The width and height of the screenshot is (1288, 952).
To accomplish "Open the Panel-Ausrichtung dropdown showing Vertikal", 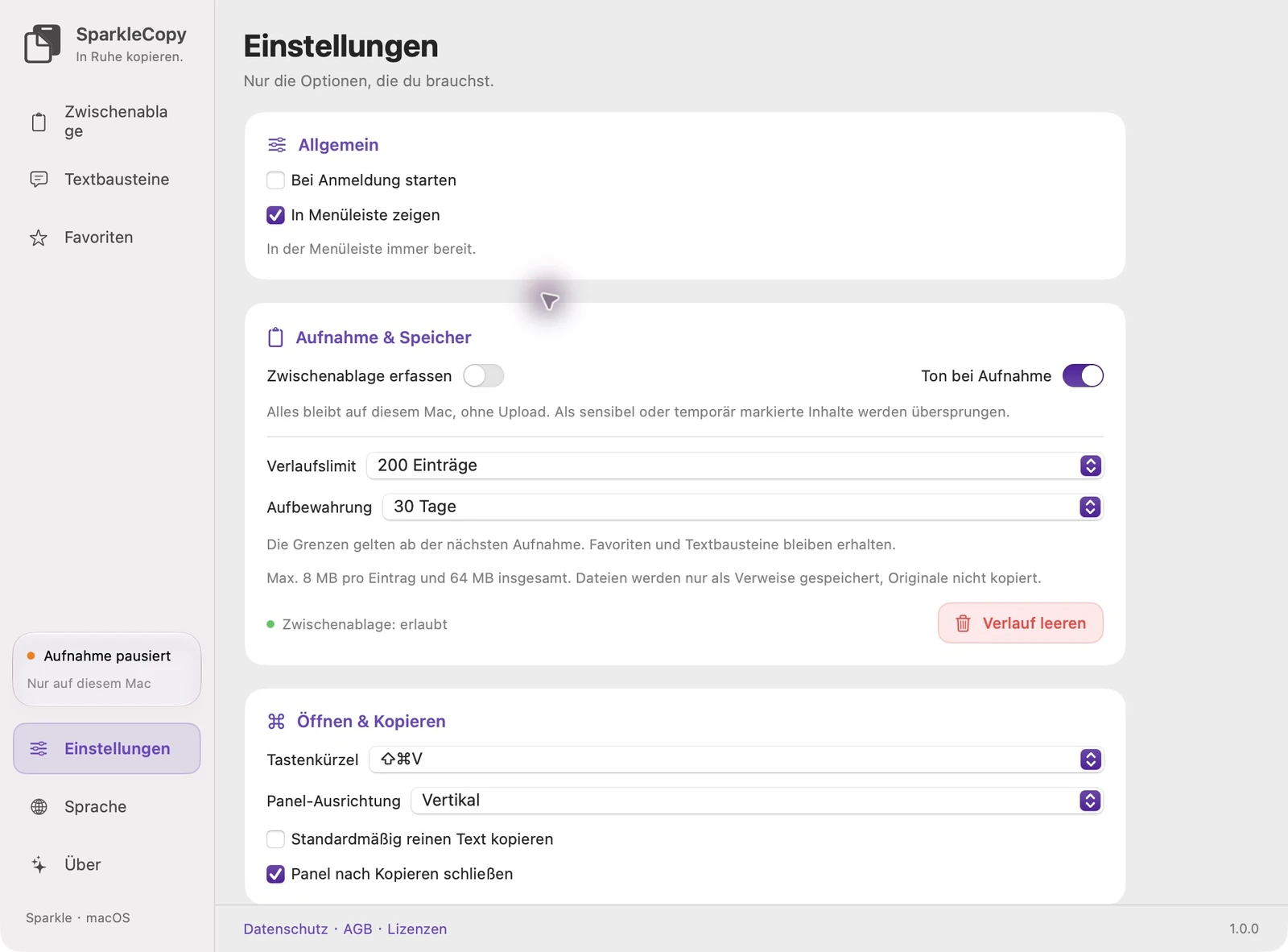I will [757, 801].
